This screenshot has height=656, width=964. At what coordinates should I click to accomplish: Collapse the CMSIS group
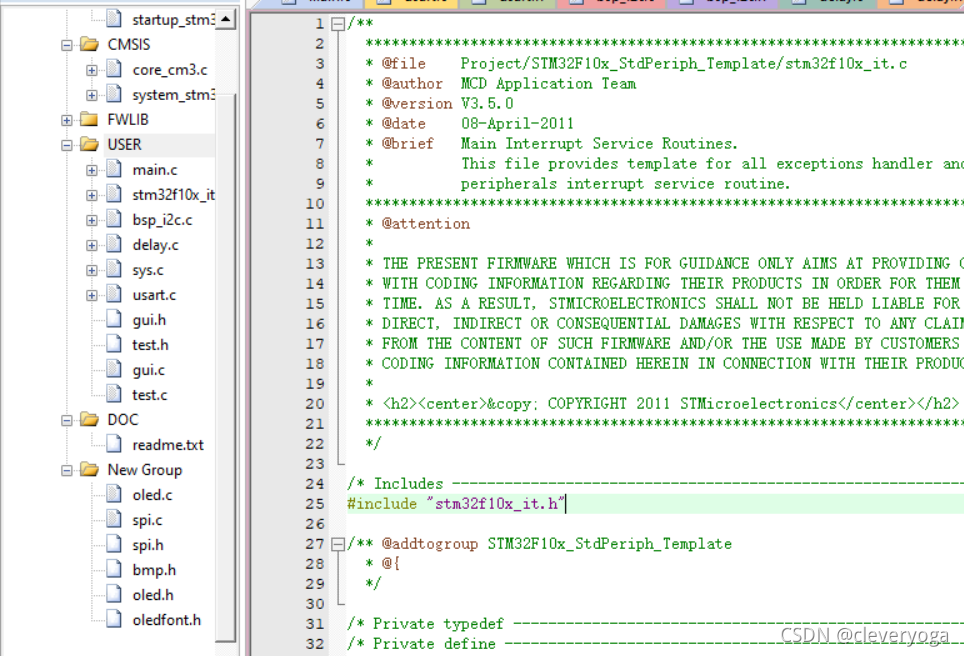(x=66, y=45)
